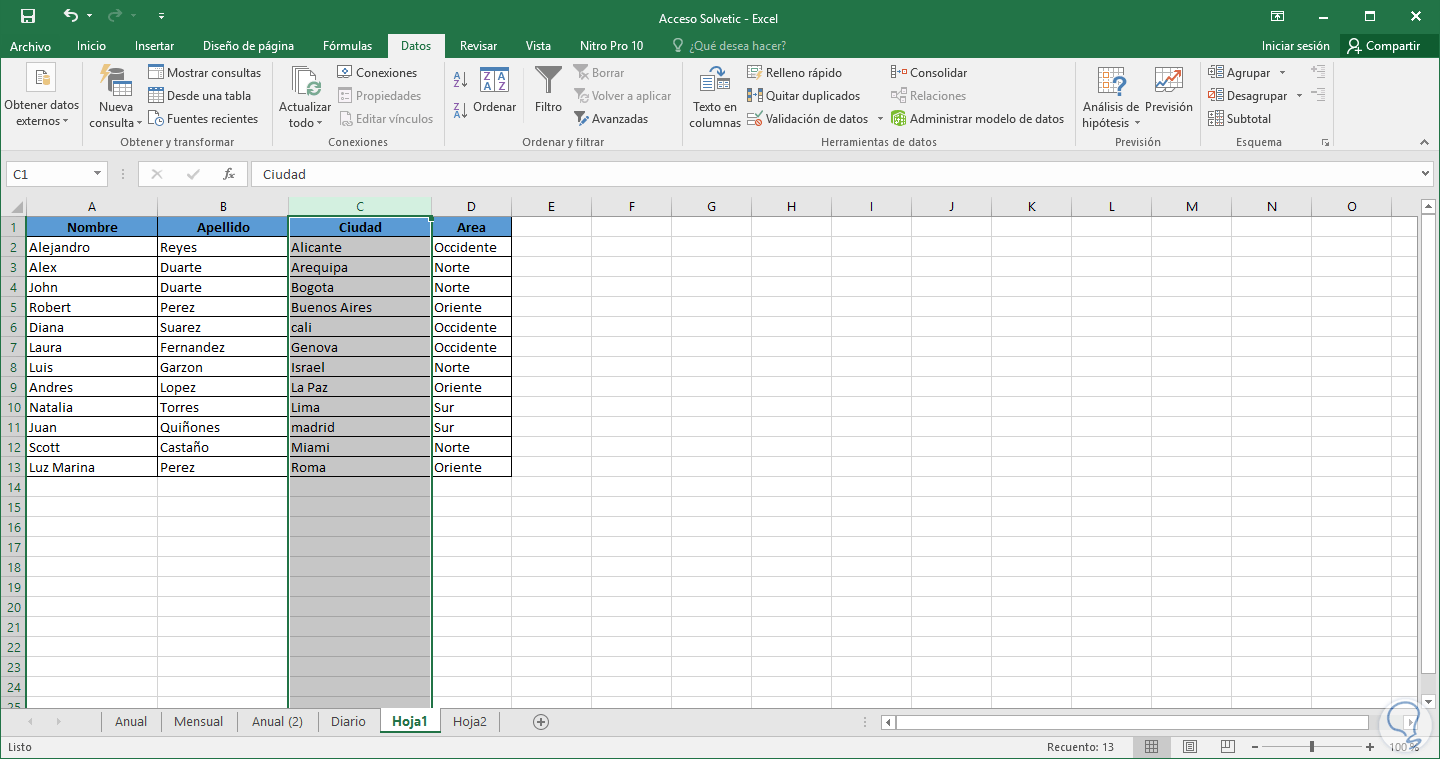Click the Save icon in quick access toolbar
Viewport: 1440px width, 759px height.
[x=28, y=16]
